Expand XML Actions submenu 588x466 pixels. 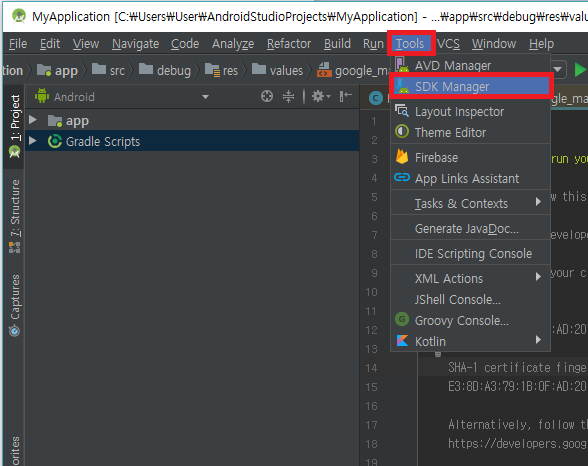[470, 278]
